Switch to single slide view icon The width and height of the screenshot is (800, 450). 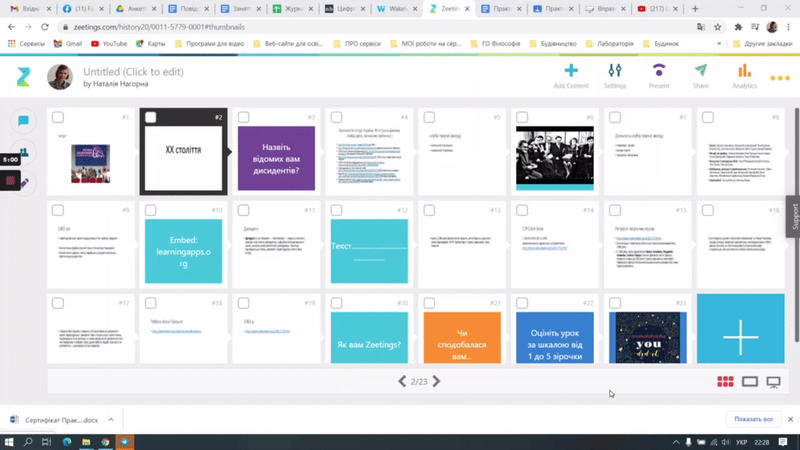[750, 381]
